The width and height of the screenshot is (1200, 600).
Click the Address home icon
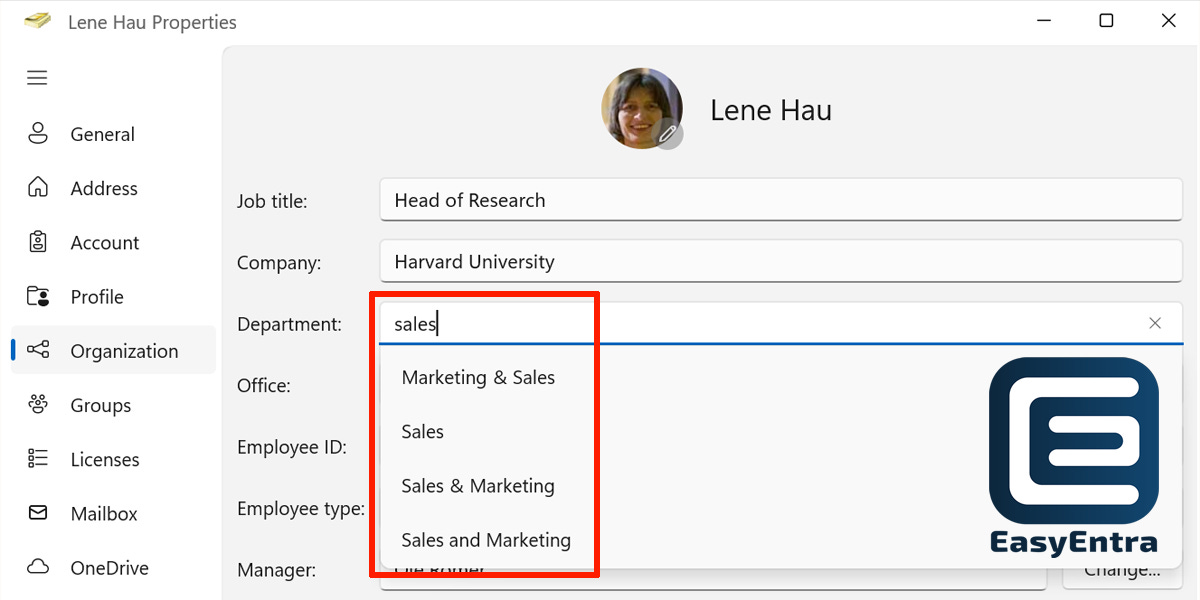(38, 188)
